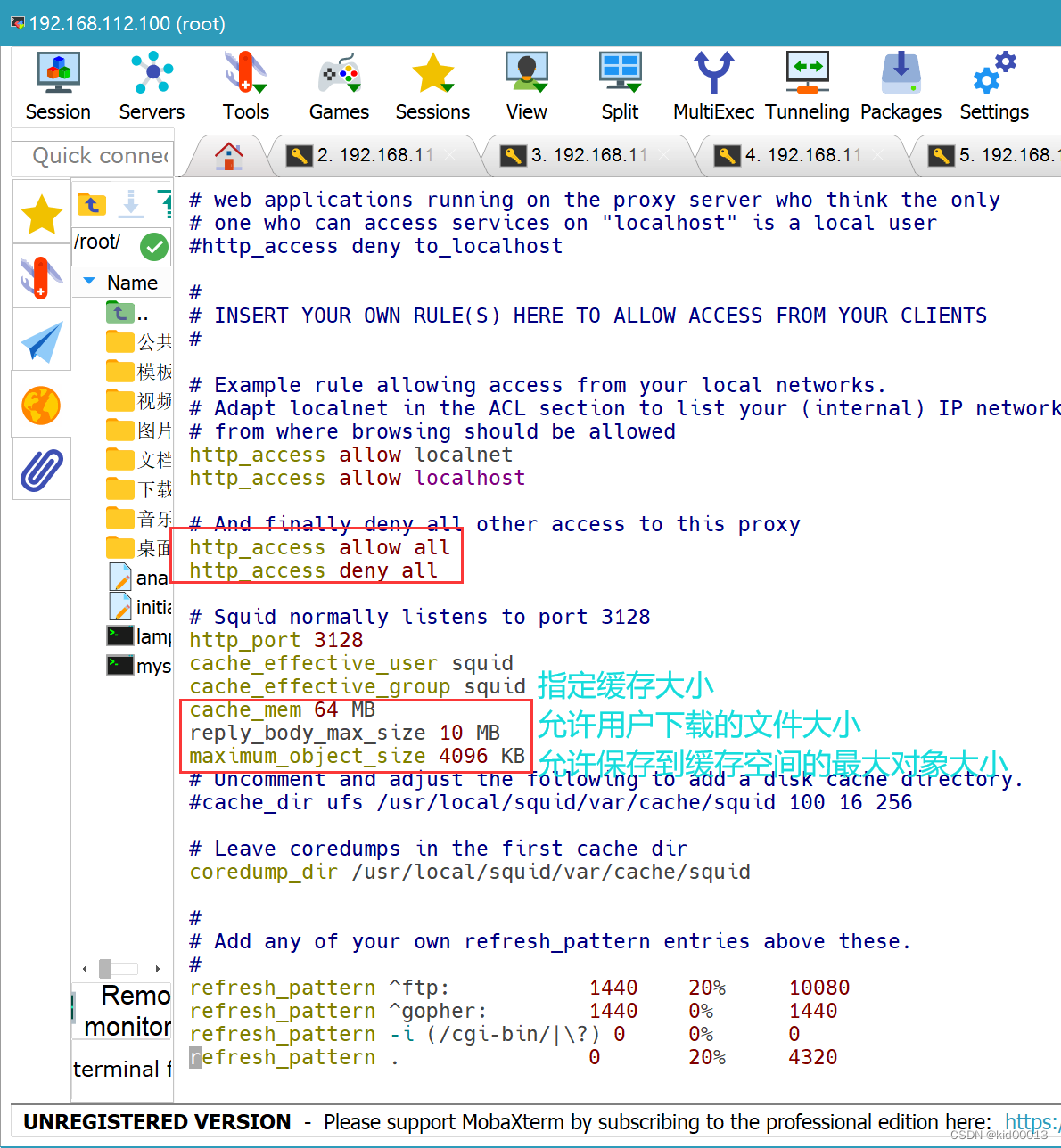Select the 'initia' file in the list
This screenshot has height=1148, width=1061.
(x=140, y=607)
